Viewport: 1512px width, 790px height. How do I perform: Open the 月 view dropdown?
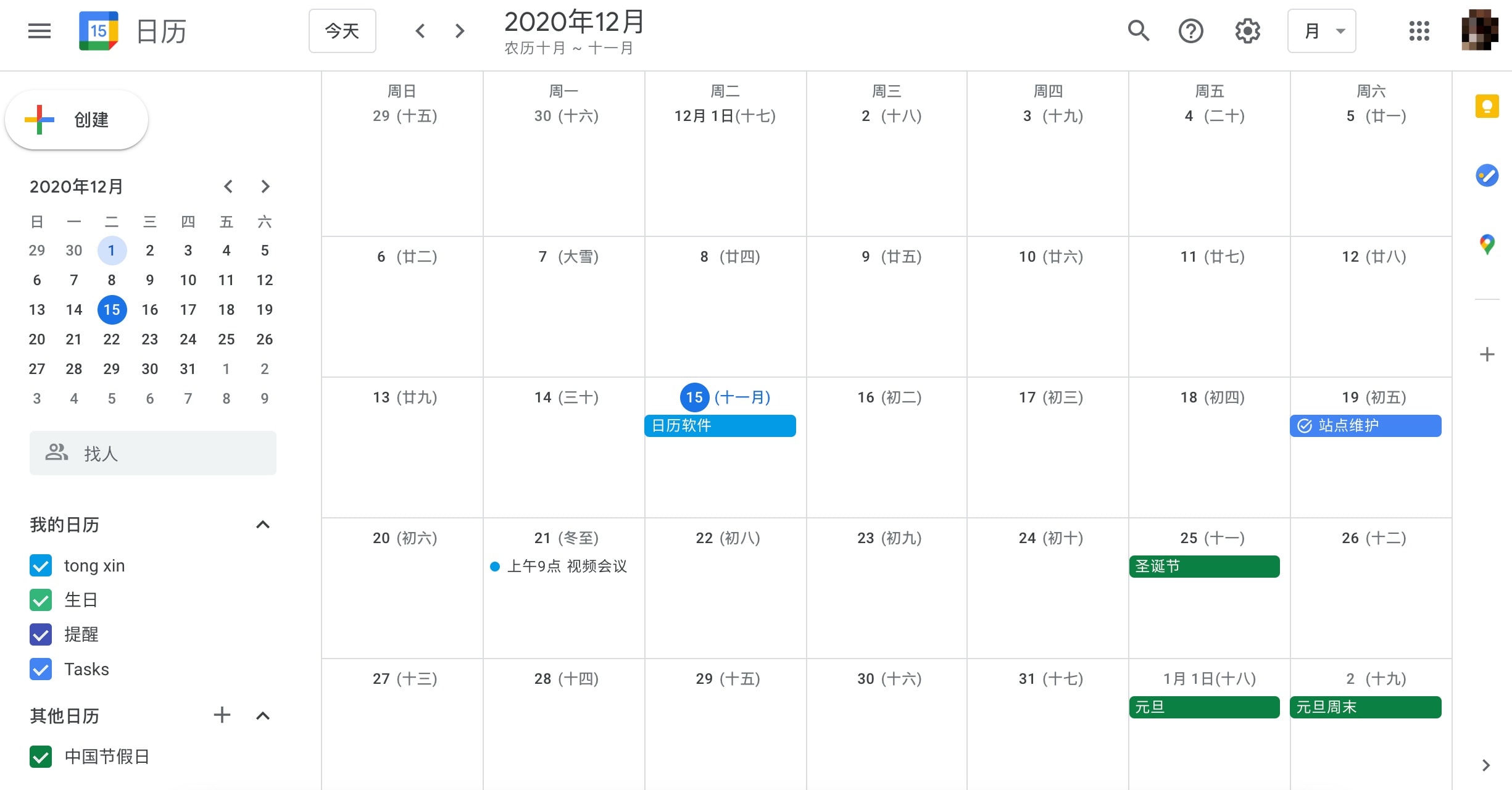click(1321, 31)
